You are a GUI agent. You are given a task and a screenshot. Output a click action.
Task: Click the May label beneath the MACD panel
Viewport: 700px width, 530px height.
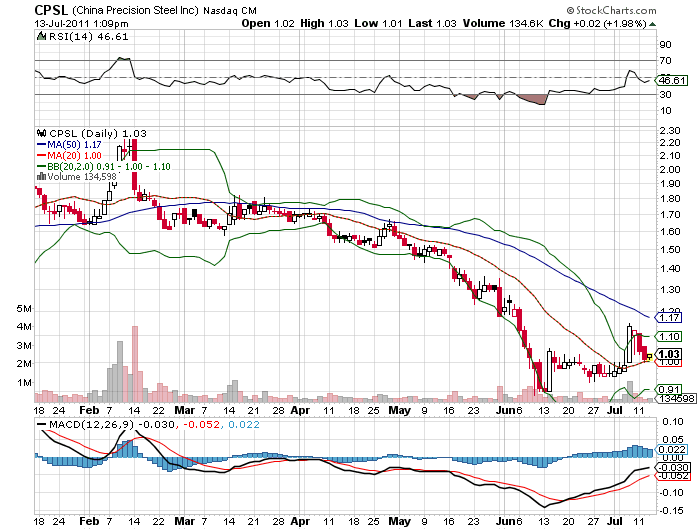[399, 522]
